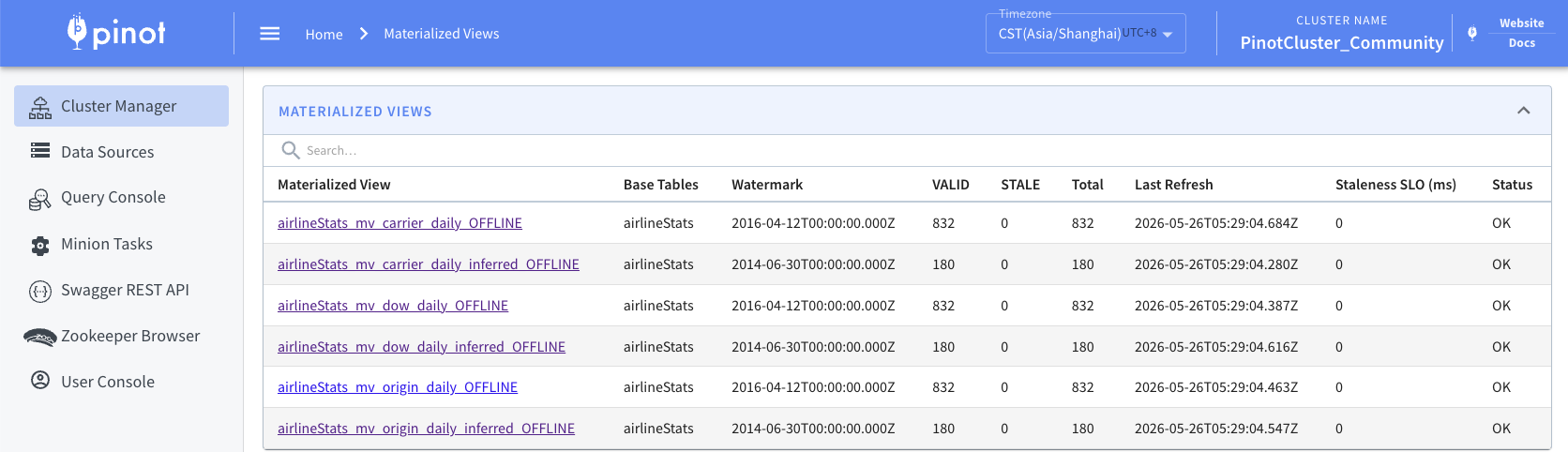Click the Swagger REST API icon

click(x=40, y=291)
